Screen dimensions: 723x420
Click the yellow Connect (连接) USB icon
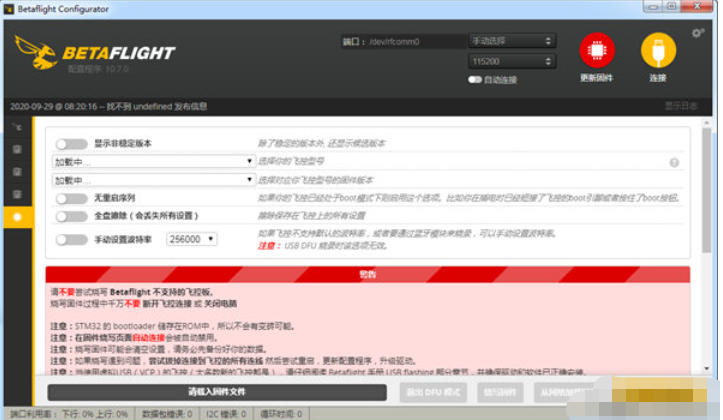(x=658, y=50)
